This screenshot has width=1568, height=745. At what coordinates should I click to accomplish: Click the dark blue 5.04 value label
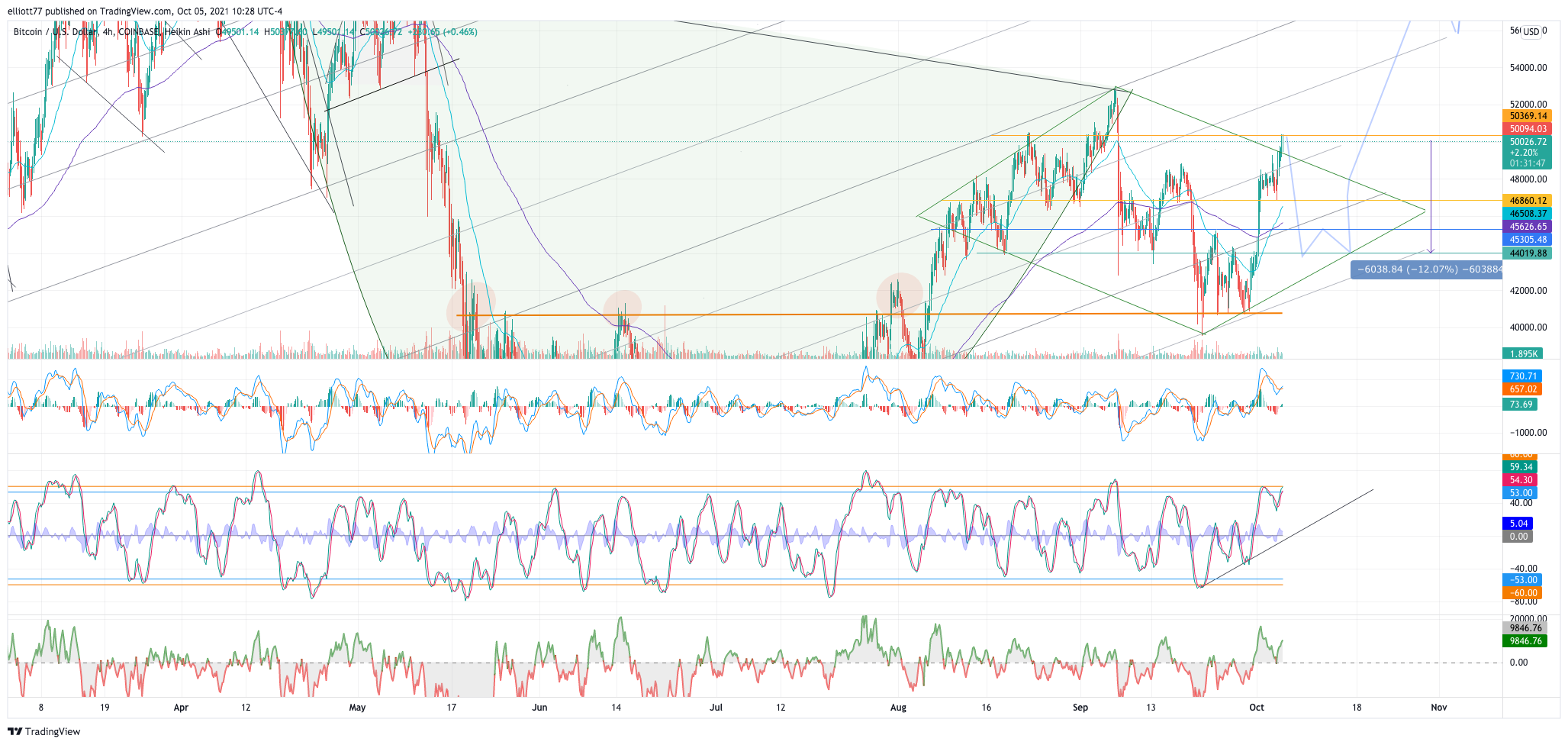pyautogui.click(x=1518, y=524)
